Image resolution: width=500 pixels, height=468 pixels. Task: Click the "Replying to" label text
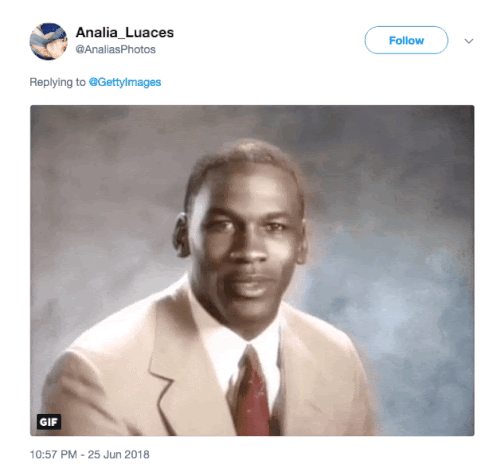click(57, 82)
